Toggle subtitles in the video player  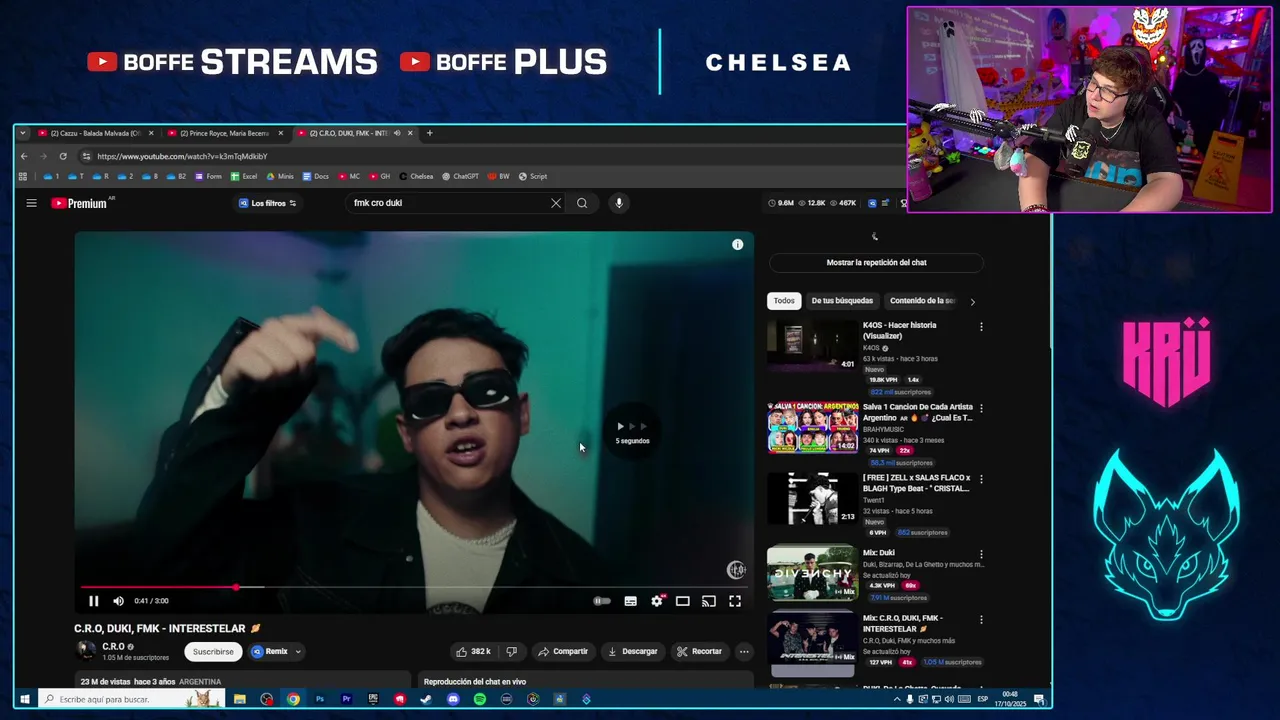(630, 601)
